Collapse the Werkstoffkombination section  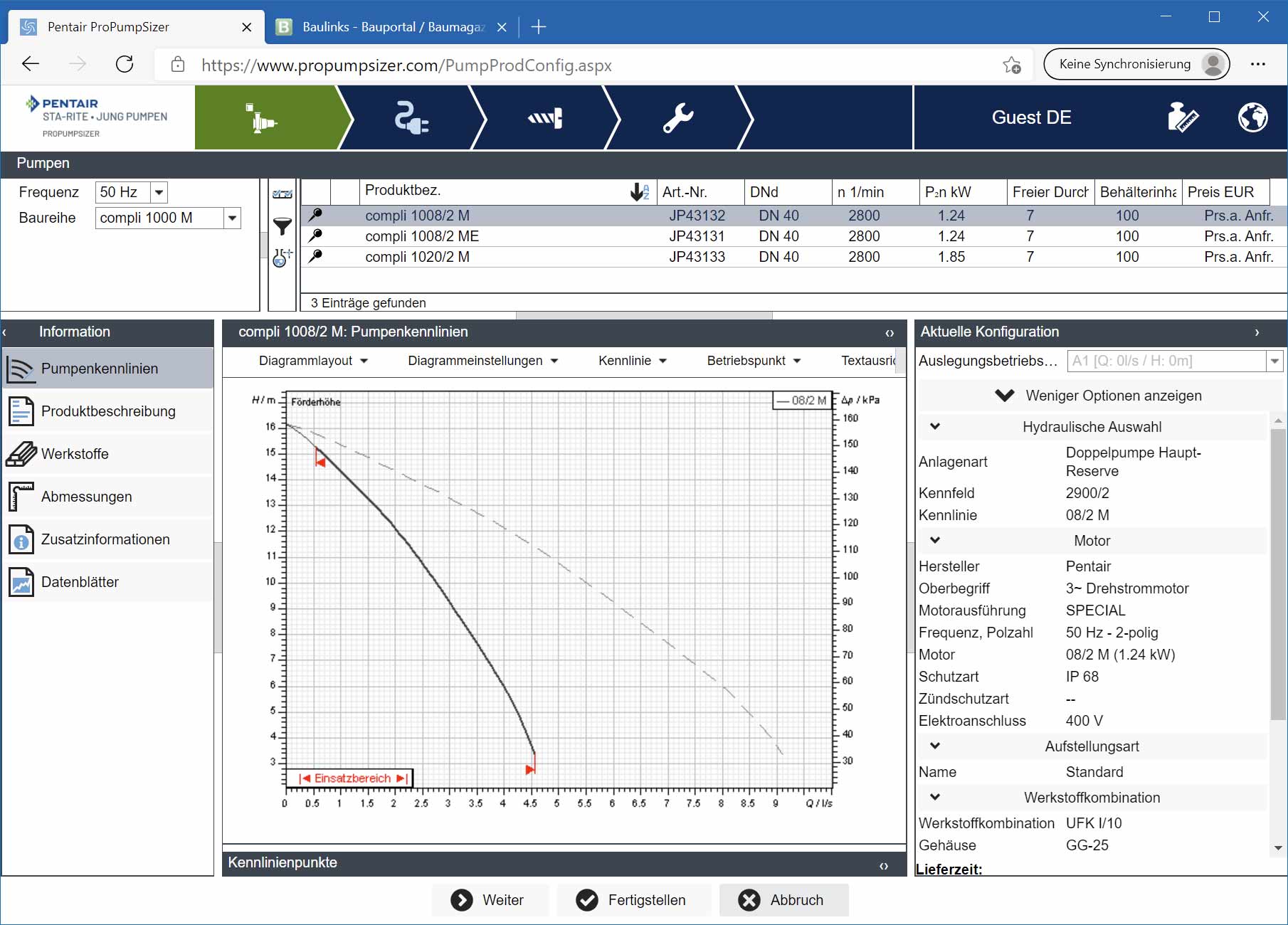click(x=935, y=797)
